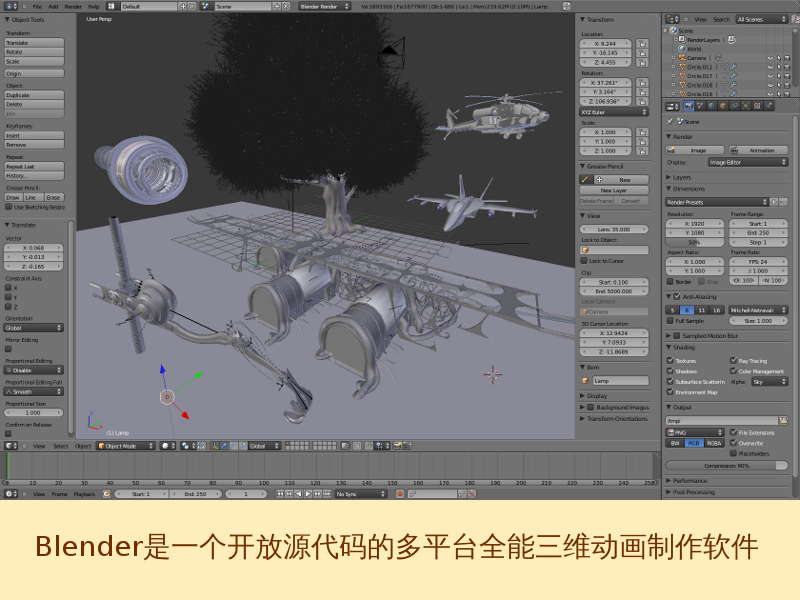Jump to first frame in timeline
Image resolution: width=800 pixels, height=600 pixels.
pyautogui.click(x=280, y=494)
